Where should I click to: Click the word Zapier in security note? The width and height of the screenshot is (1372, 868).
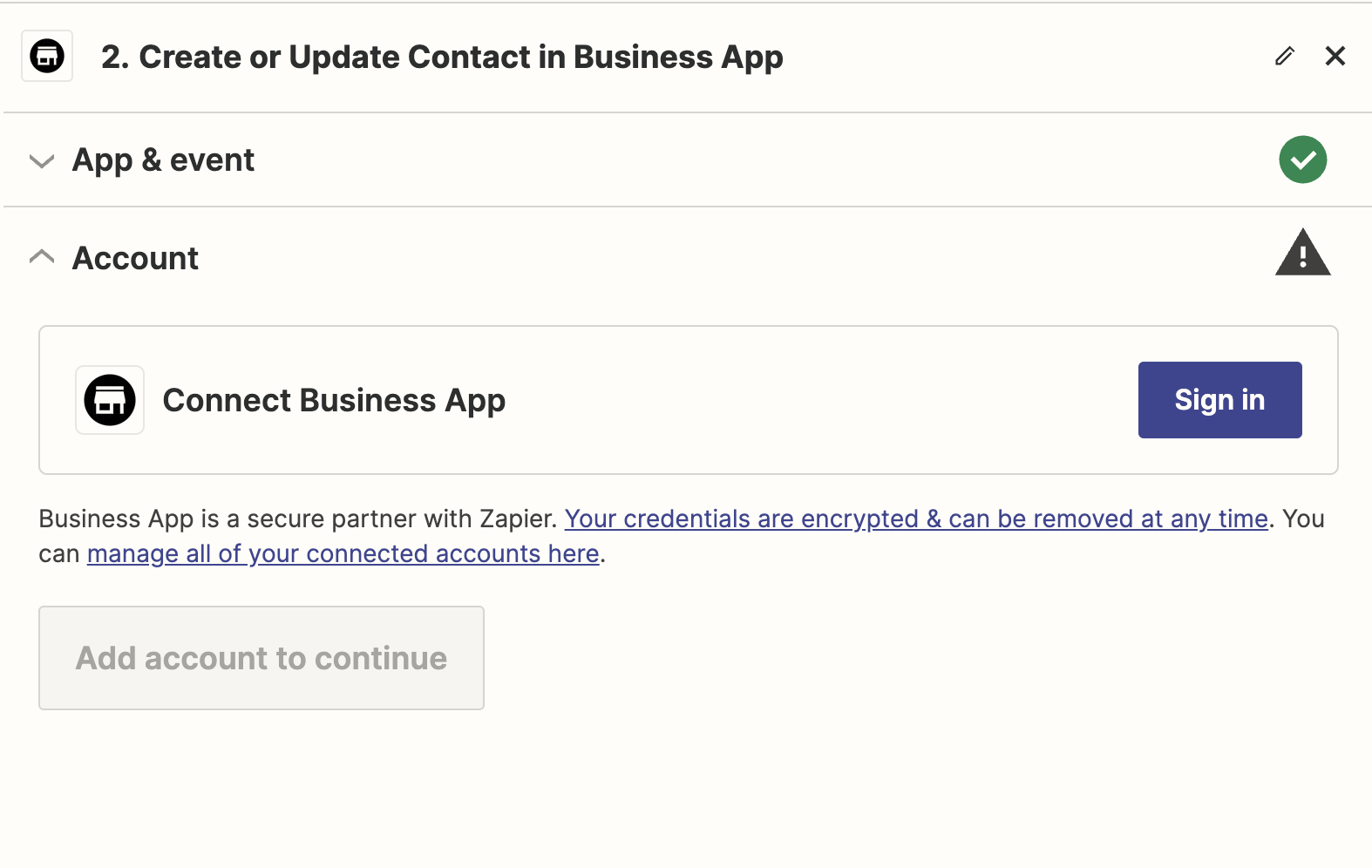pyautogui.click(x=517, y=519)
